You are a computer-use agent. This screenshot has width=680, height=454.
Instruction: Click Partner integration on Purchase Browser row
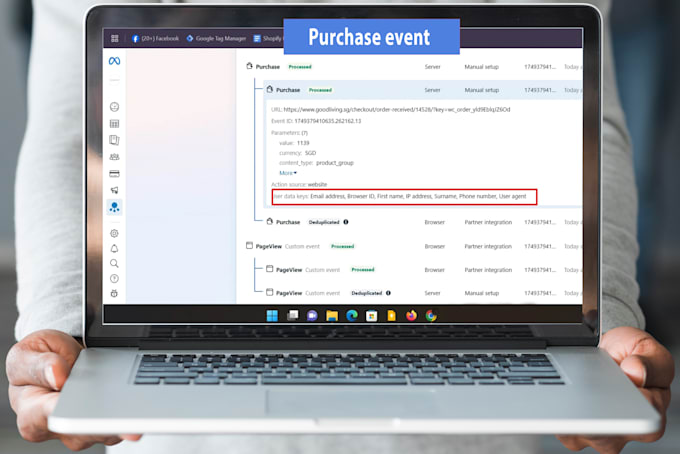click(x=488, y=222)
